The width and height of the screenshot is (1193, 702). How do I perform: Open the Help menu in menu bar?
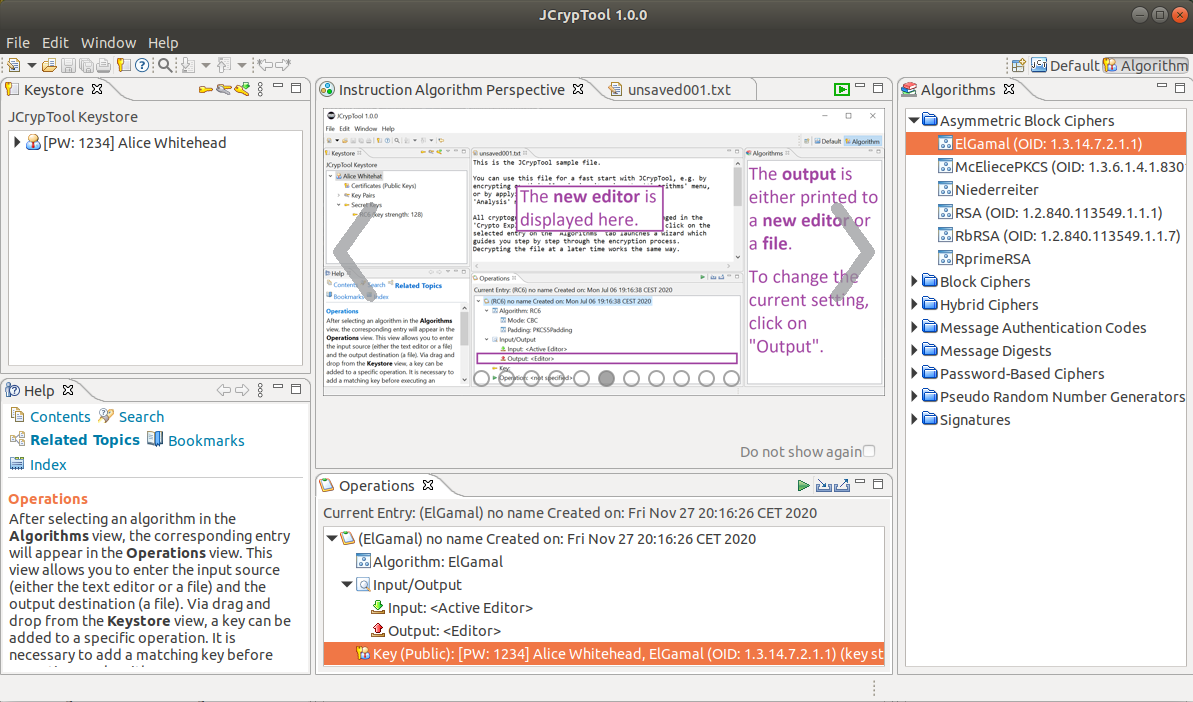tap(163, 43)
